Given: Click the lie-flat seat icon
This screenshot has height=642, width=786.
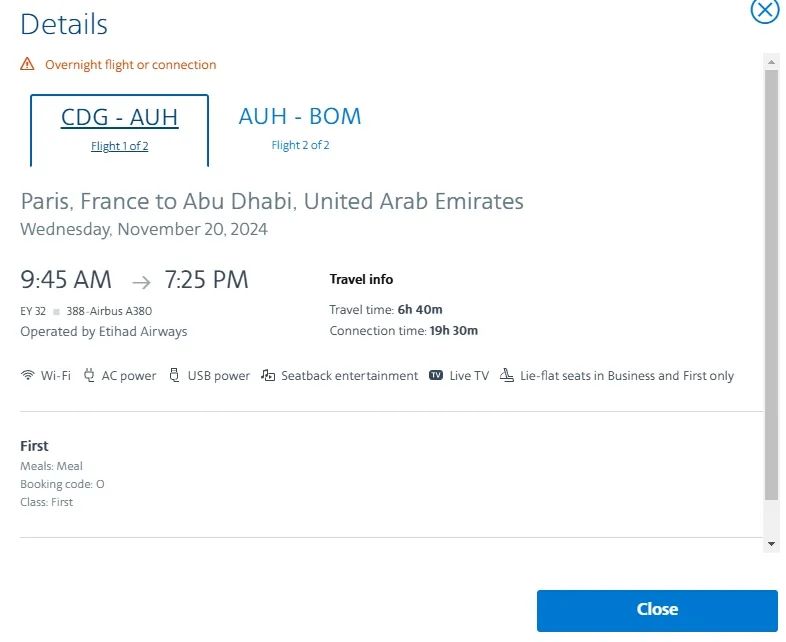Looking at the screenshot, I should (x=507, y=376).
